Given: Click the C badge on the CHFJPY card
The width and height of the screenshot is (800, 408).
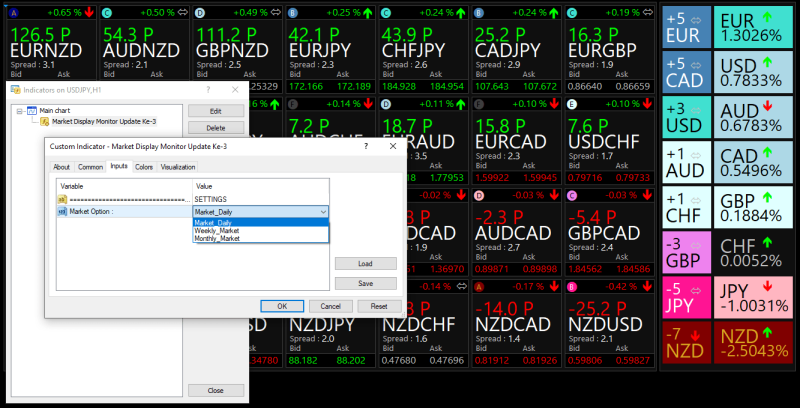Looking at the screenshot, I should (386, 12).
